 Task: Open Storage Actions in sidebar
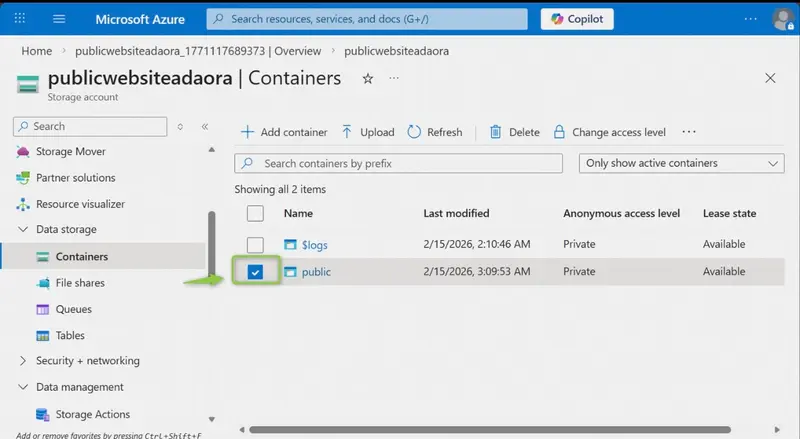92,414
